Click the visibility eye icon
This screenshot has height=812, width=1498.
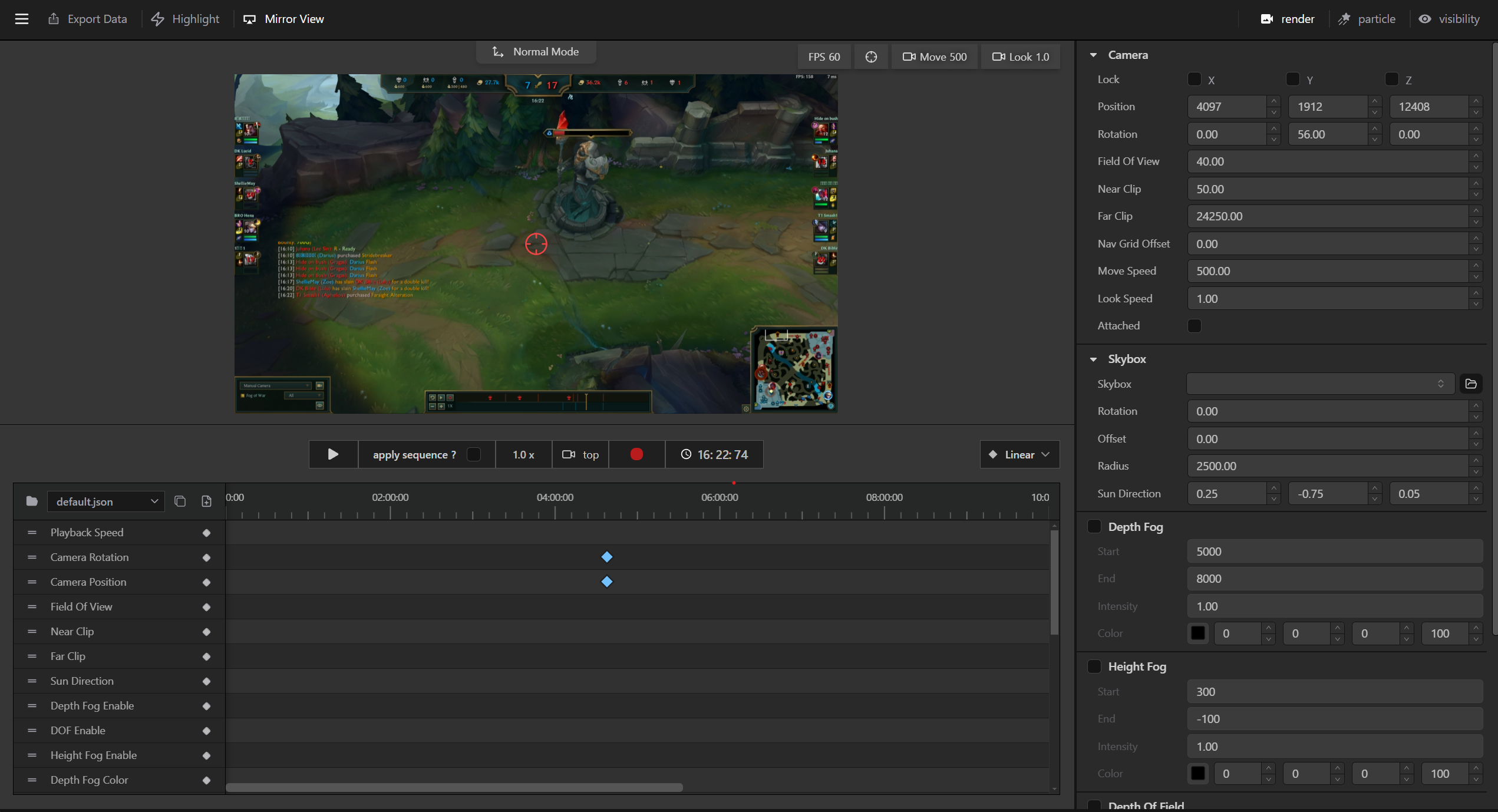(1426, 19)
